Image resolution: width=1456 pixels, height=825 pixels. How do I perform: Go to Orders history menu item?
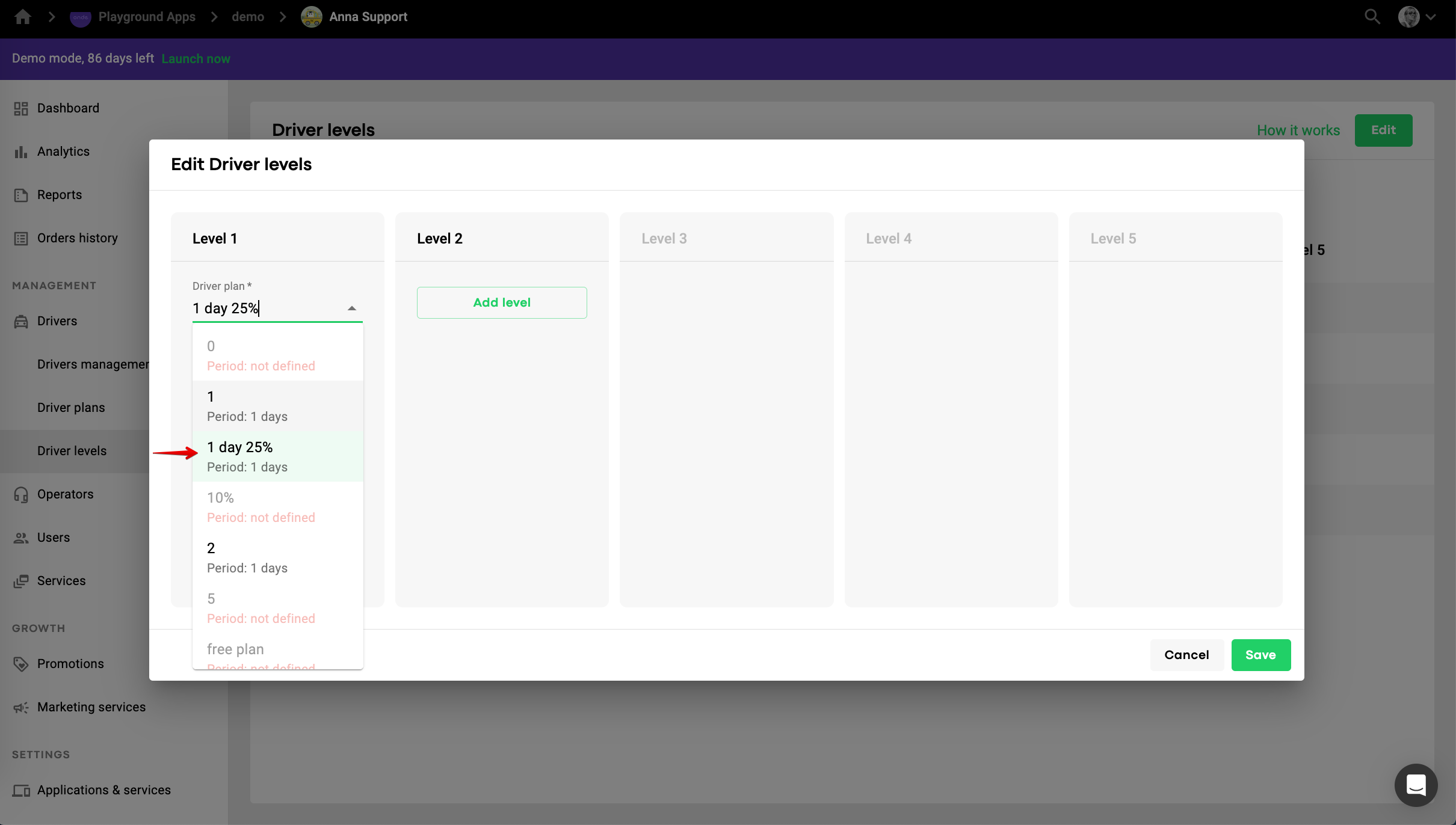[77, 238]
